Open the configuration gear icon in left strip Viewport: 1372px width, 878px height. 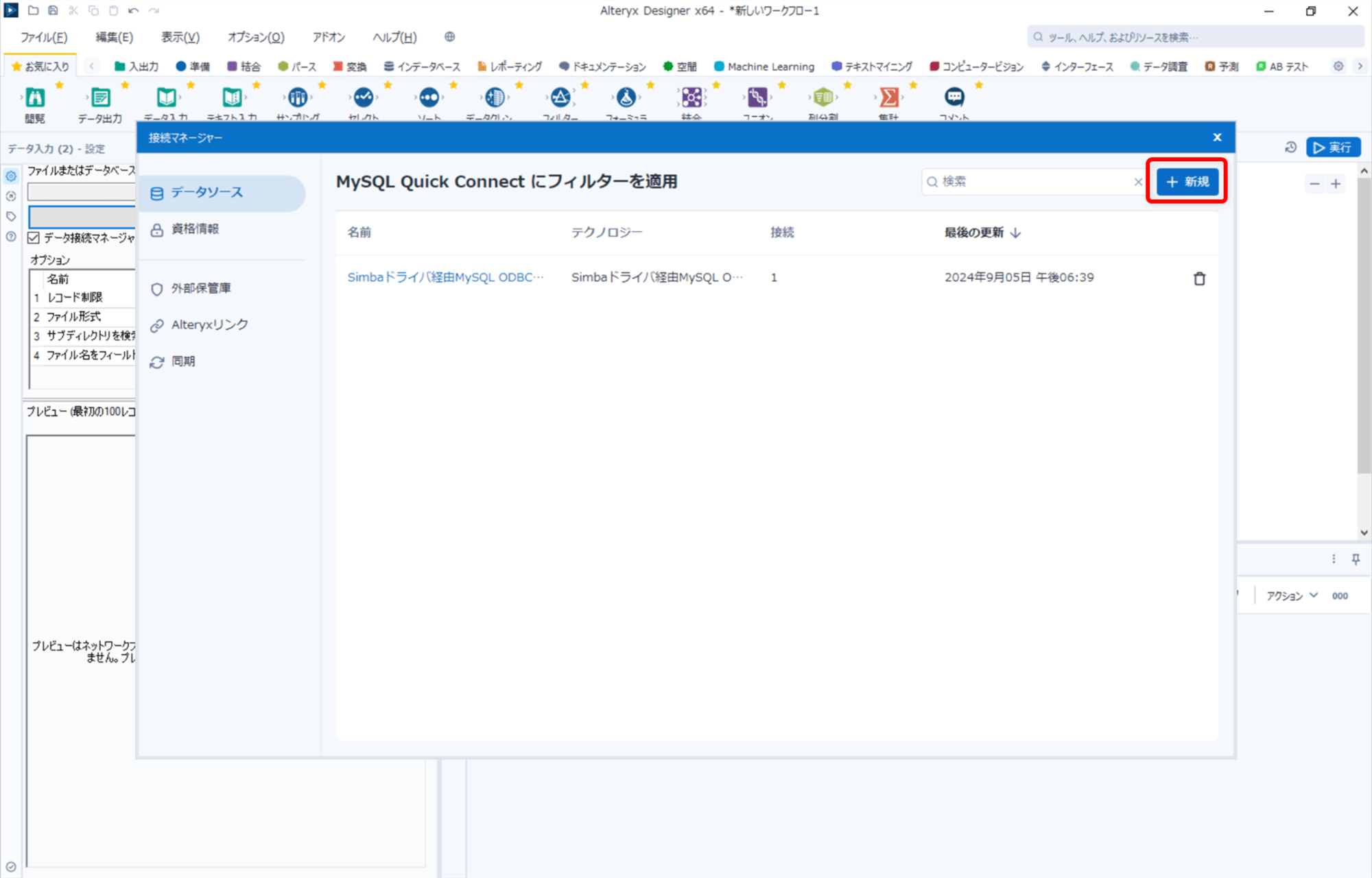click(x=11, y=176)
